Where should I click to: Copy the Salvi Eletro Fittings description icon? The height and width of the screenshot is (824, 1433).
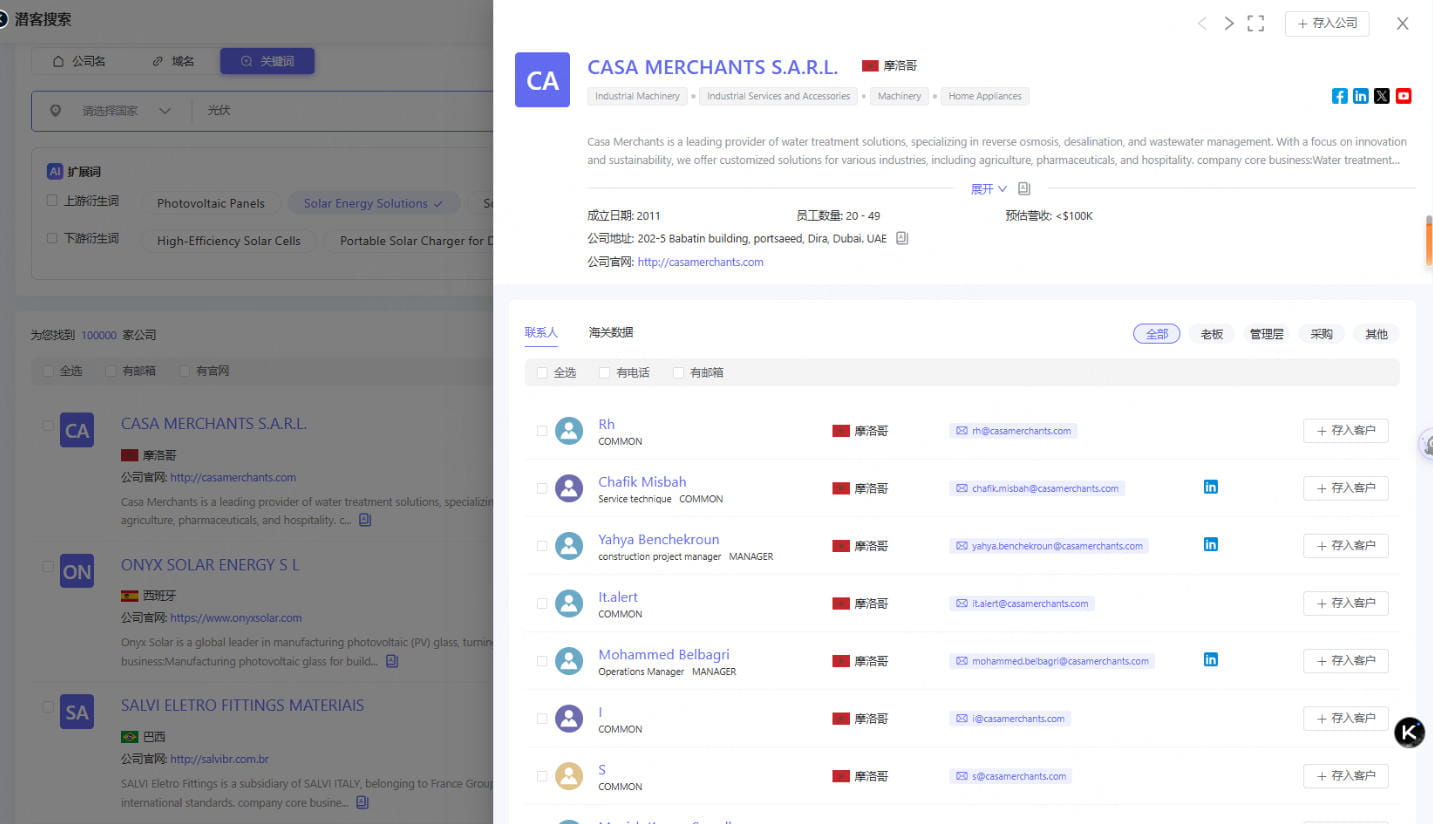click(x=362, y=802)
